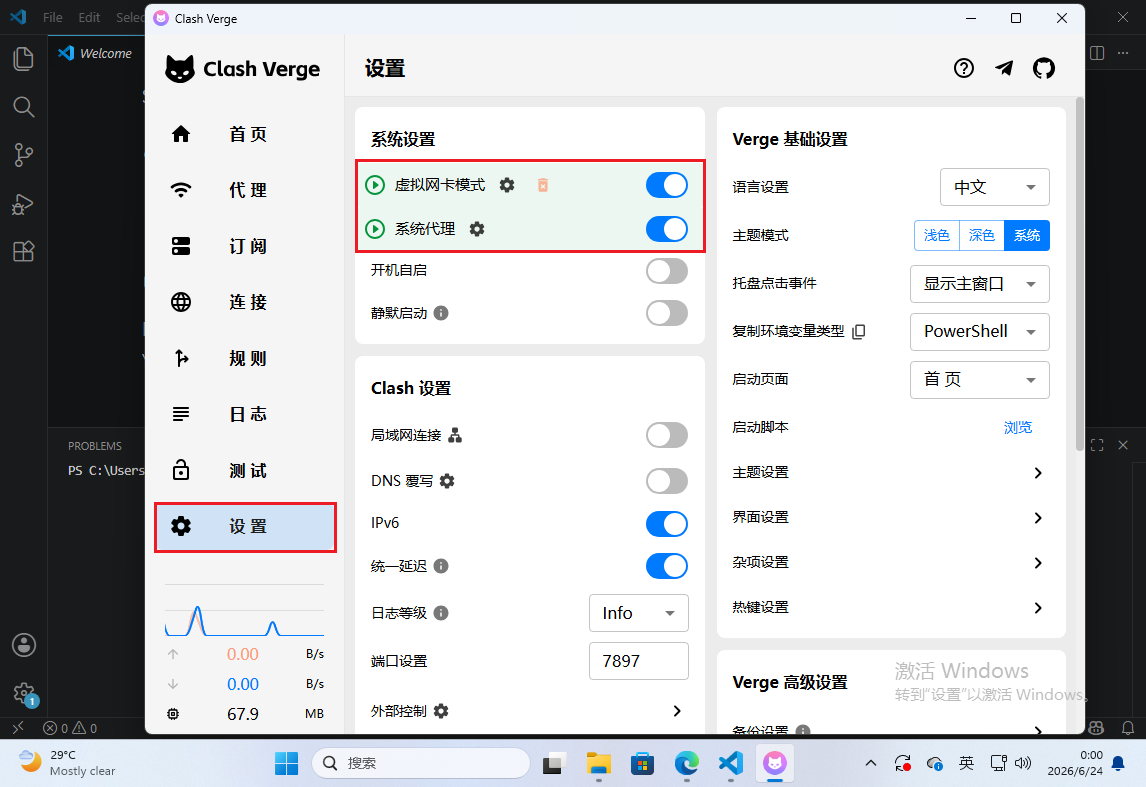Open the 启动页面 dropdown
The height and width of the screenshot is (787, 1146).
[x=979, y=380]
